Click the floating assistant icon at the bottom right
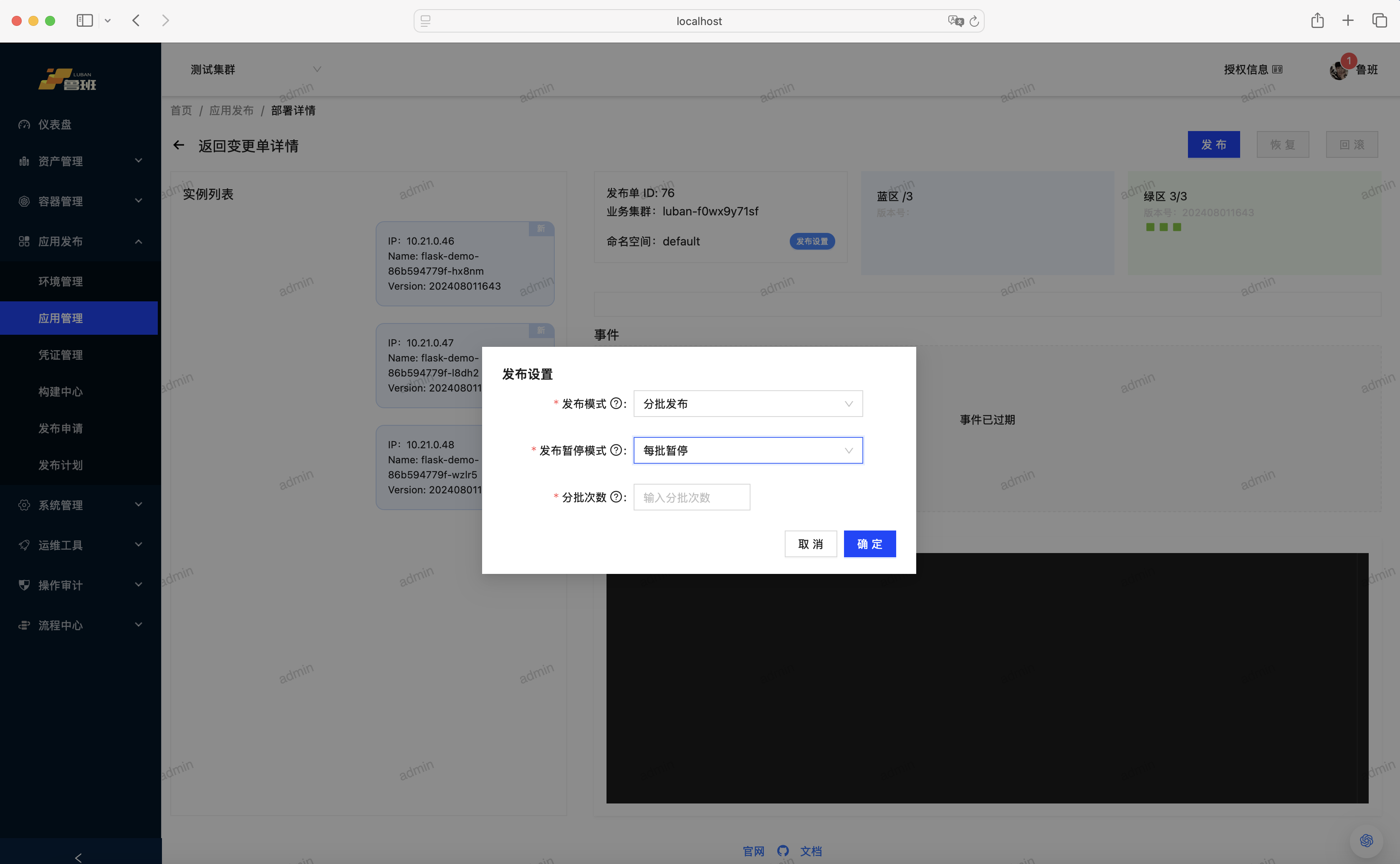Screen dimensions: 1400x864 [1366, 840]
